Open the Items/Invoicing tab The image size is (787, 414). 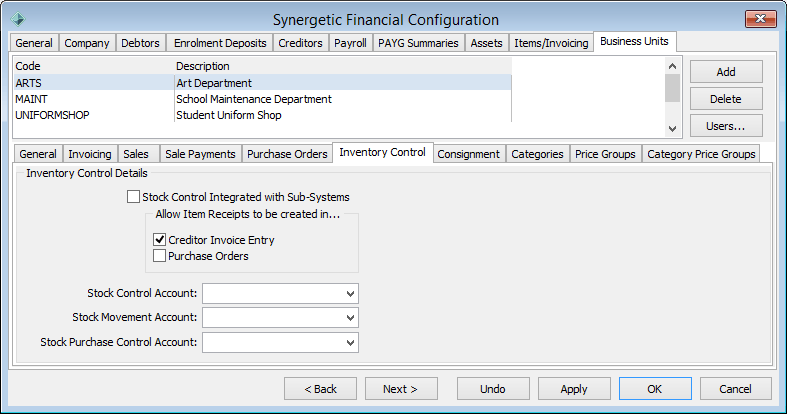click(x=551, y=43)
